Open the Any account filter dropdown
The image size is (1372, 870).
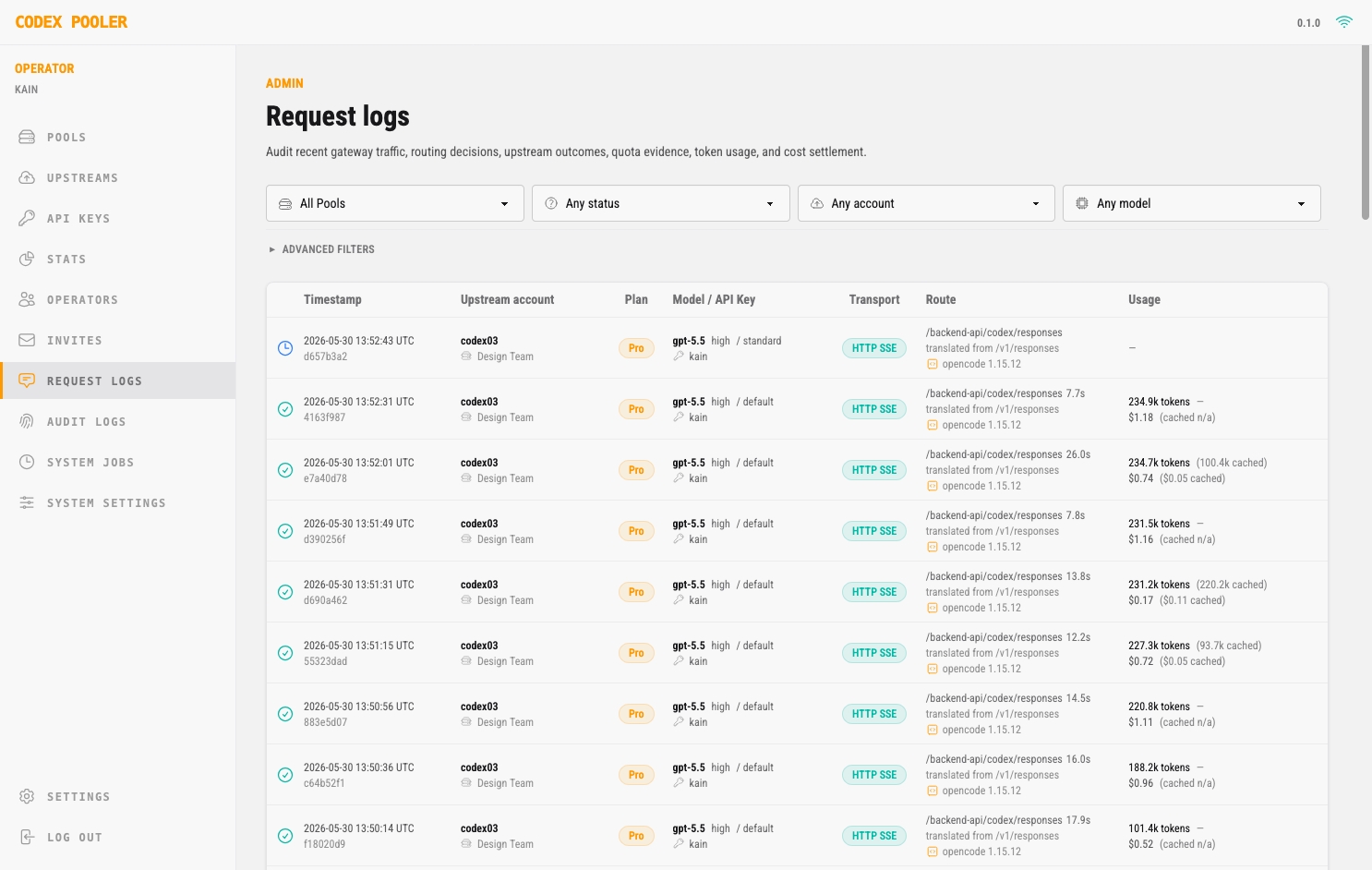[926, 203]
